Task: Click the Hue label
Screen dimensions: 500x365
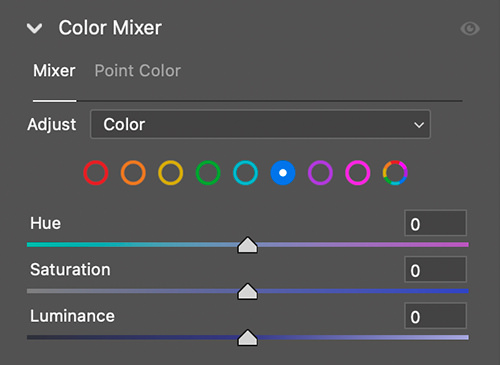Action: pos(45,223)
